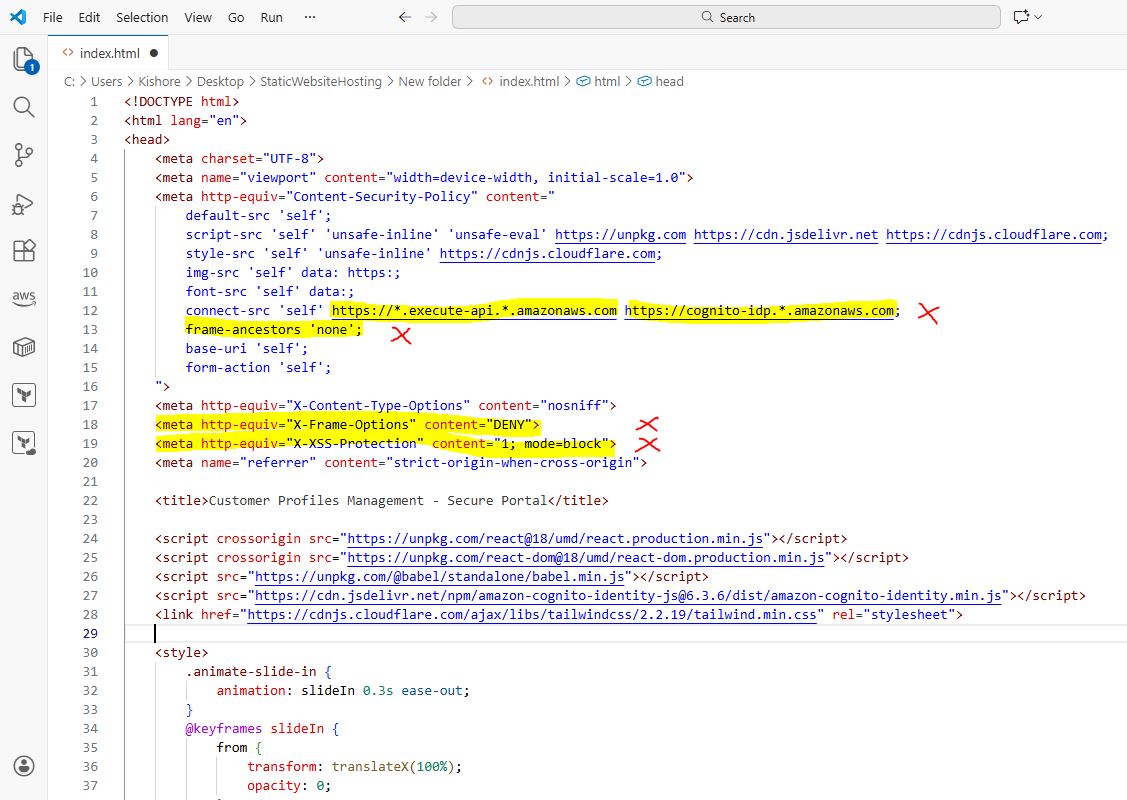Open the Run and Debug view
The height and width of the screenshot is (800, 1127).
tap(24, 203)
